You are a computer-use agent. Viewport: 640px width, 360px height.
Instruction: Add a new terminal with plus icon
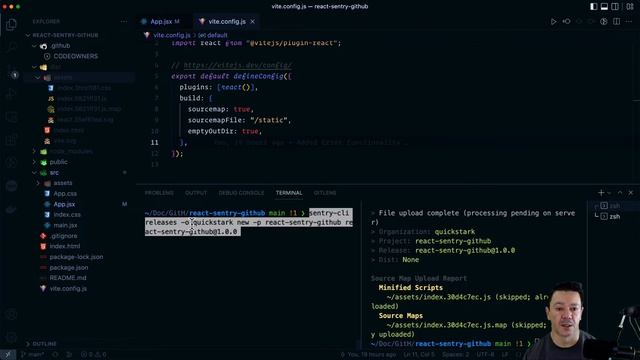click(x=601, y=193)
